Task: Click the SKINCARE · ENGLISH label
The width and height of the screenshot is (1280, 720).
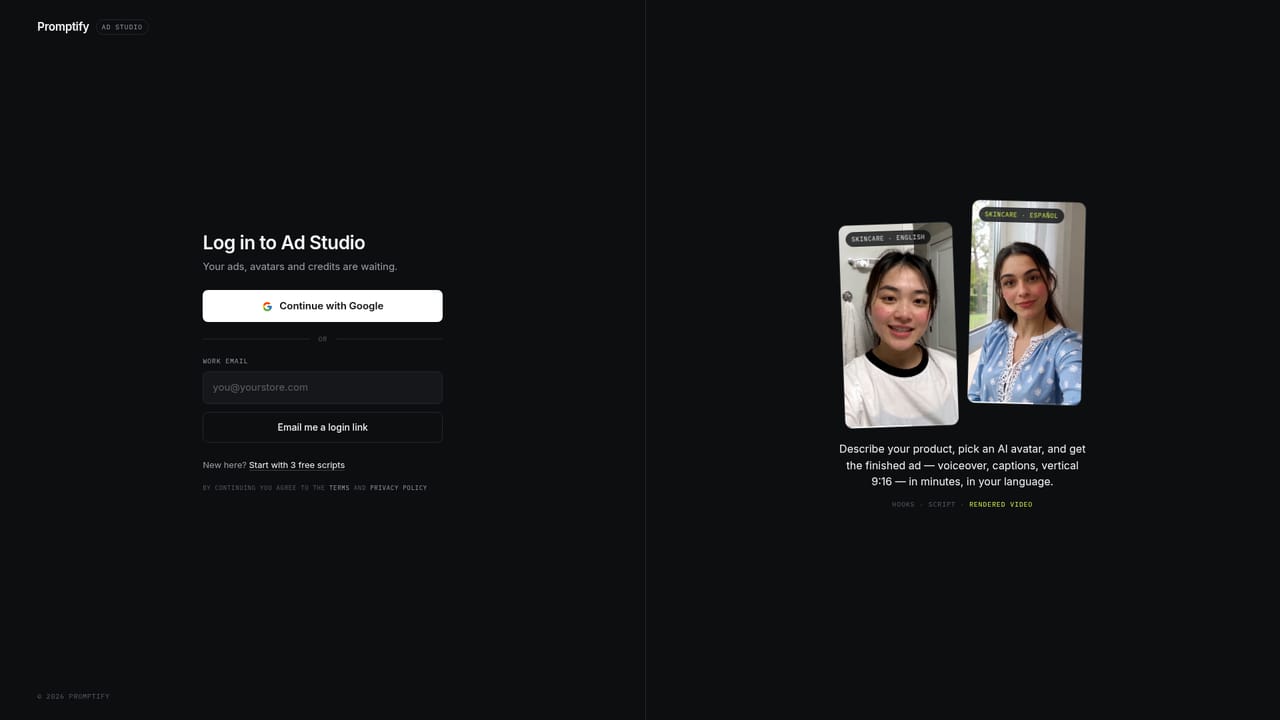Action: pos(888,238)
